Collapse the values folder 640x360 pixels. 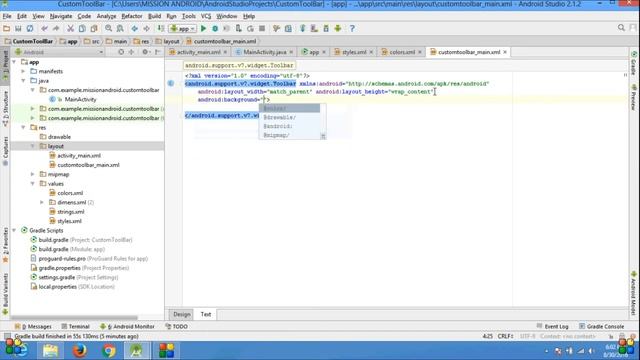pos(33,184)
